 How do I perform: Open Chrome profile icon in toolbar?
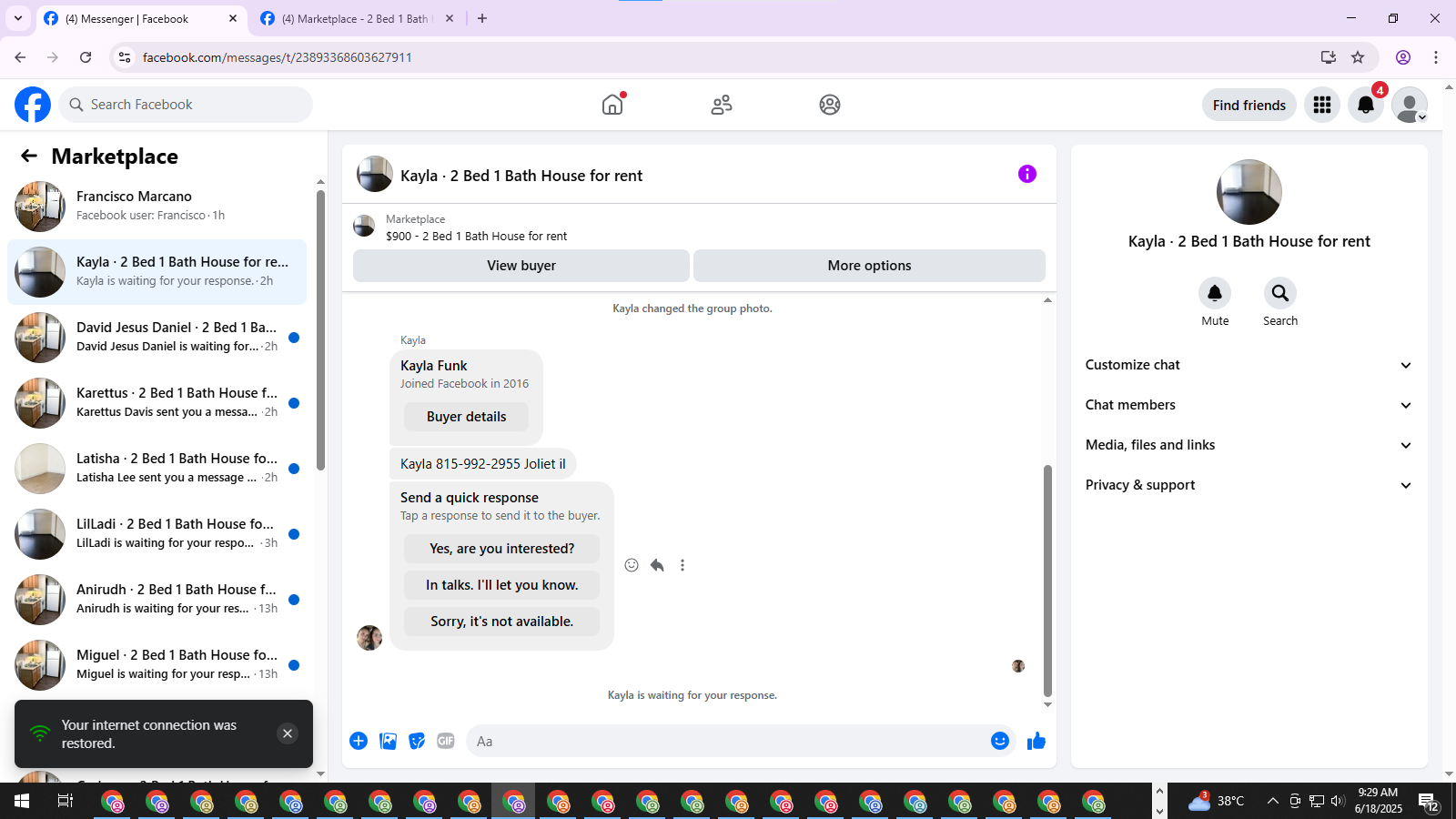coord(1403,57)
